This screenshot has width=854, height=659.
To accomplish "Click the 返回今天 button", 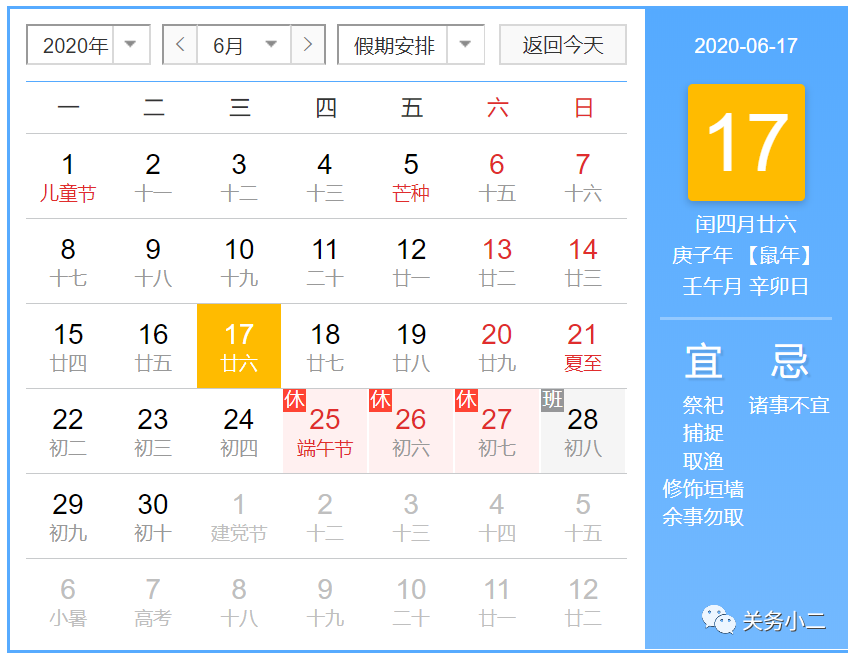I will 563,45.
